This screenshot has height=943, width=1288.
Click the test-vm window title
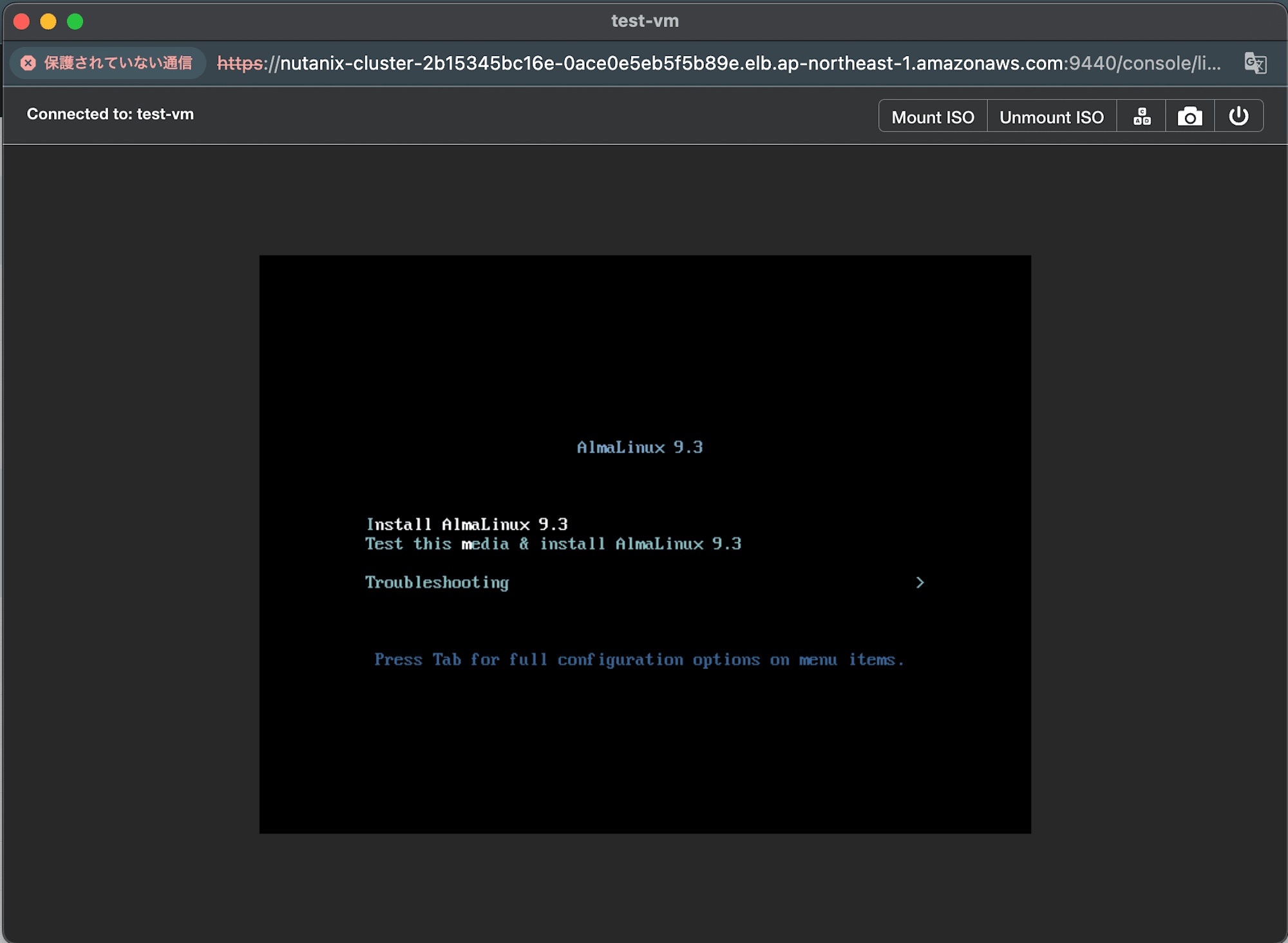(645, 21)
